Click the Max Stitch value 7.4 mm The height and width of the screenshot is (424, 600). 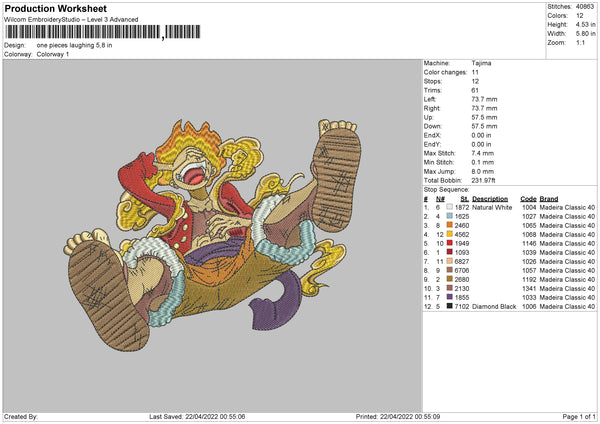(483, 153)
